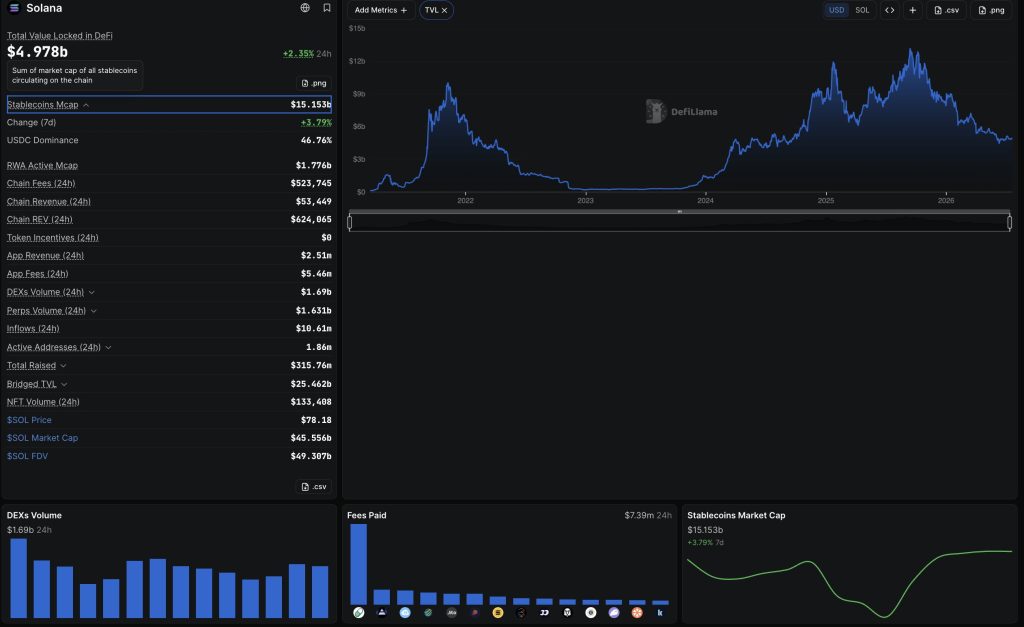Screen dimensions: 1024x627
Task: Click the purple cloud icon in Fees Paid
Action: pyautogui.click(x=614, y=613)
